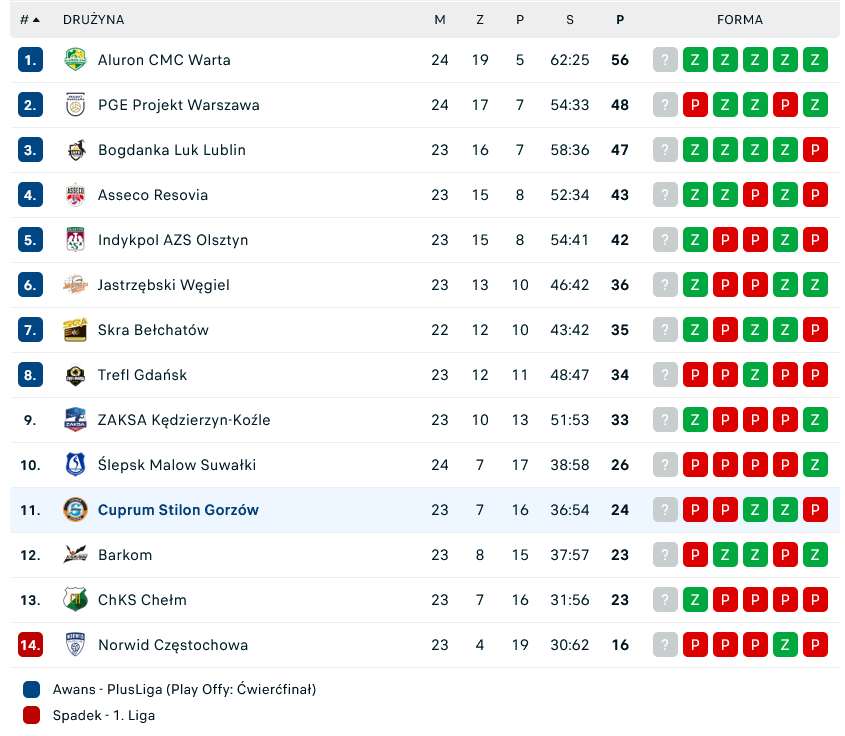The height and width of the screenshot is (736, 845).
Task: Click the blue rank 1 position badge
Action: click(x=30, y=60)
